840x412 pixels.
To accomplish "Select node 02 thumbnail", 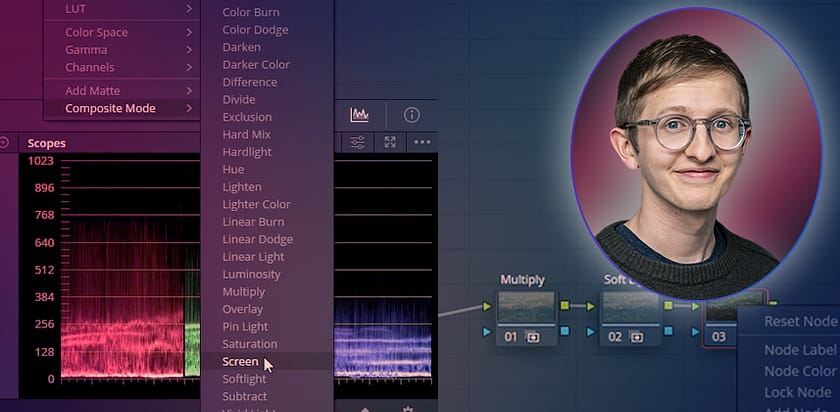I will point(630,308).
